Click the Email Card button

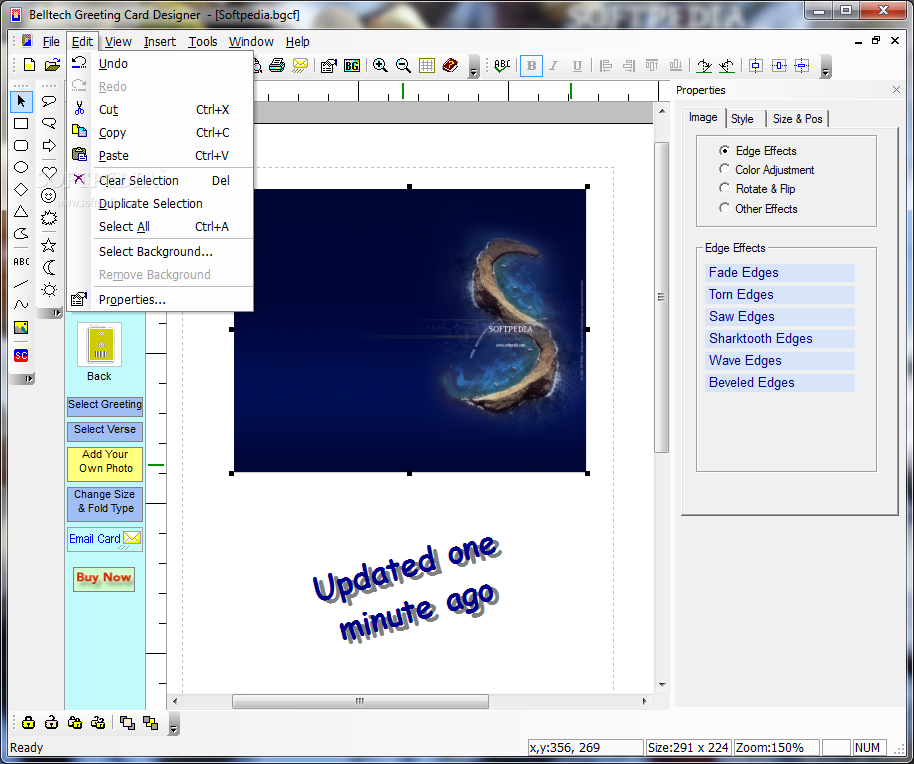[105, 539]
